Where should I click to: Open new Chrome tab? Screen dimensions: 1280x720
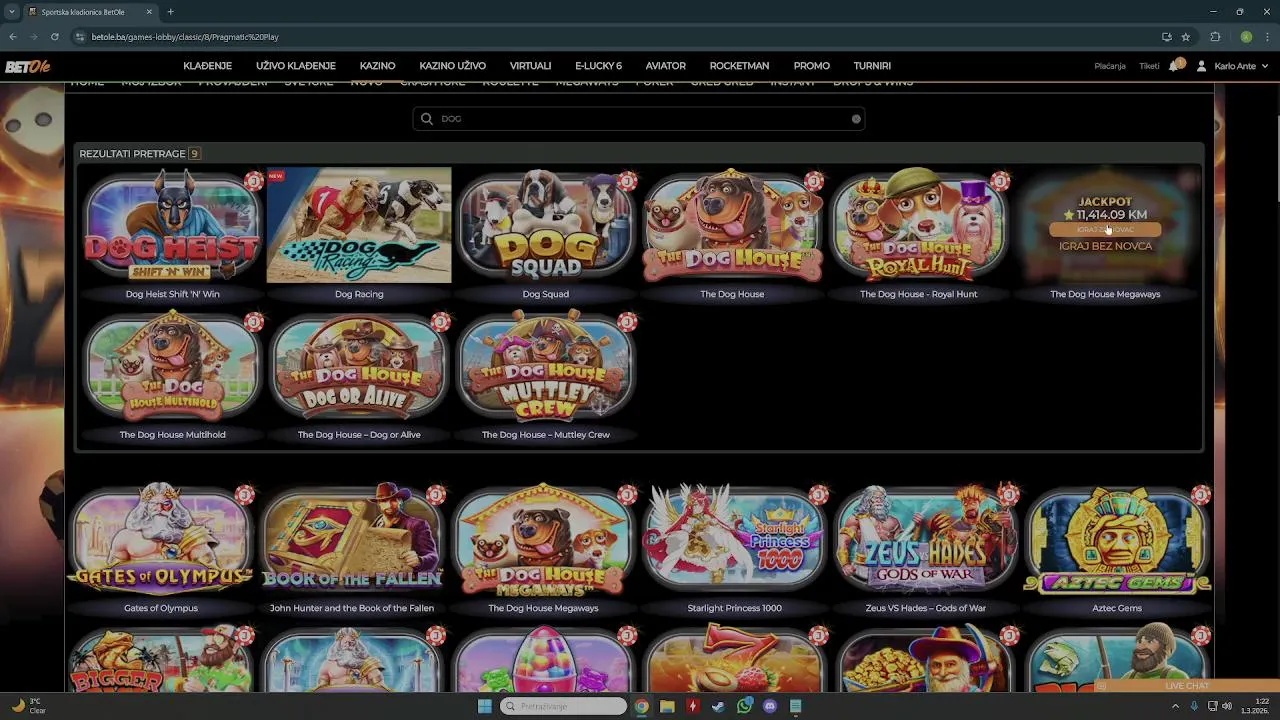[170, 12]
